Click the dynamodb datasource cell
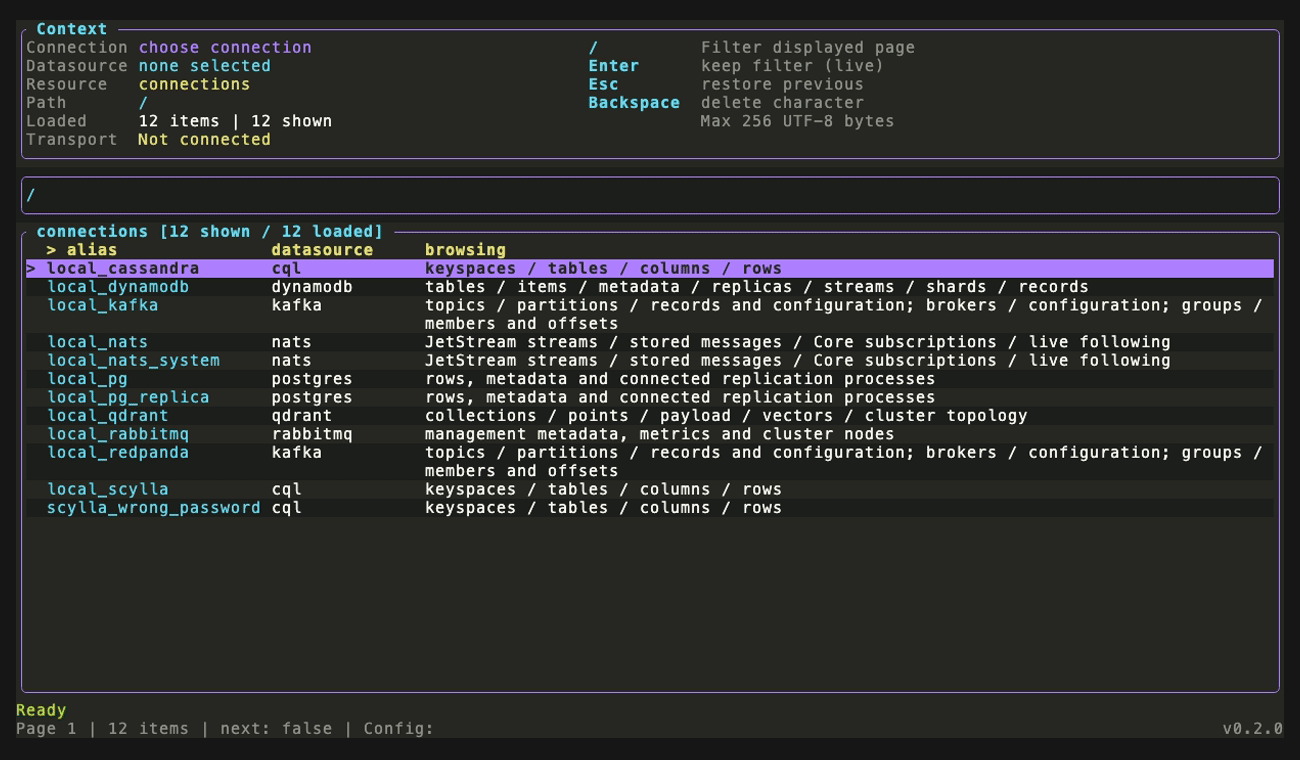Image resolution: width=1300 pixels, height=760 pixels. coord(312,287)
